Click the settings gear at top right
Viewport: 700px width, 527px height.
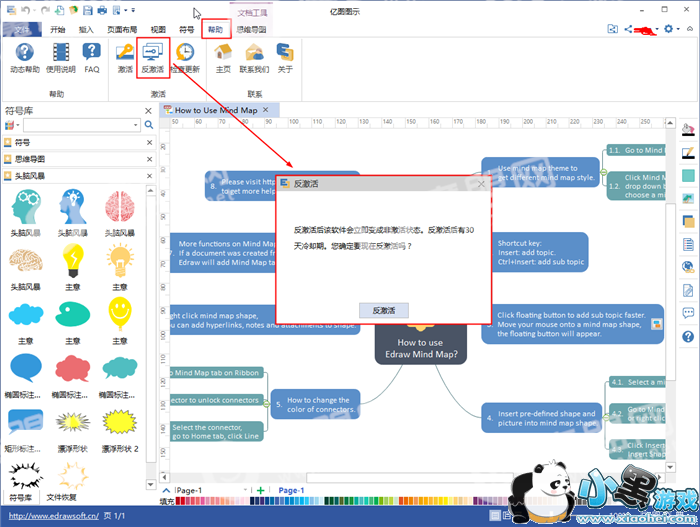coord(668,29)
